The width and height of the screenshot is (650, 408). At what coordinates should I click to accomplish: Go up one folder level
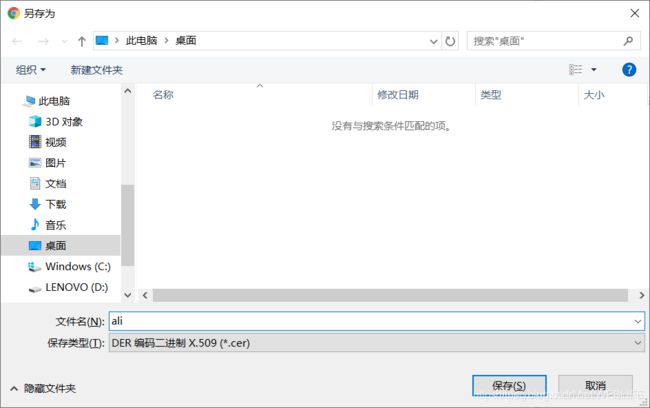click(82, 41)
